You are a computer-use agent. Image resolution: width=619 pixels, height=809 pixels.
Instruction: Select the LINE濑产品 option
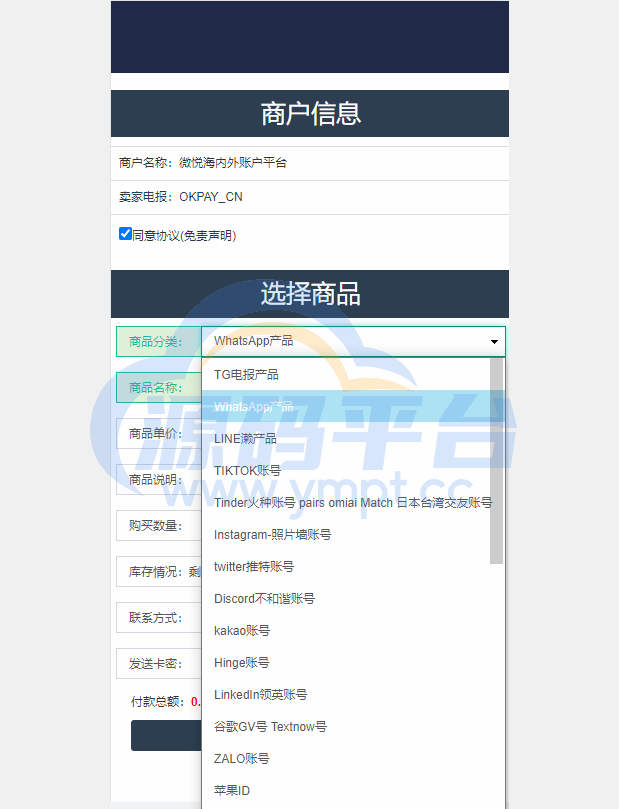tap(346, 439)
